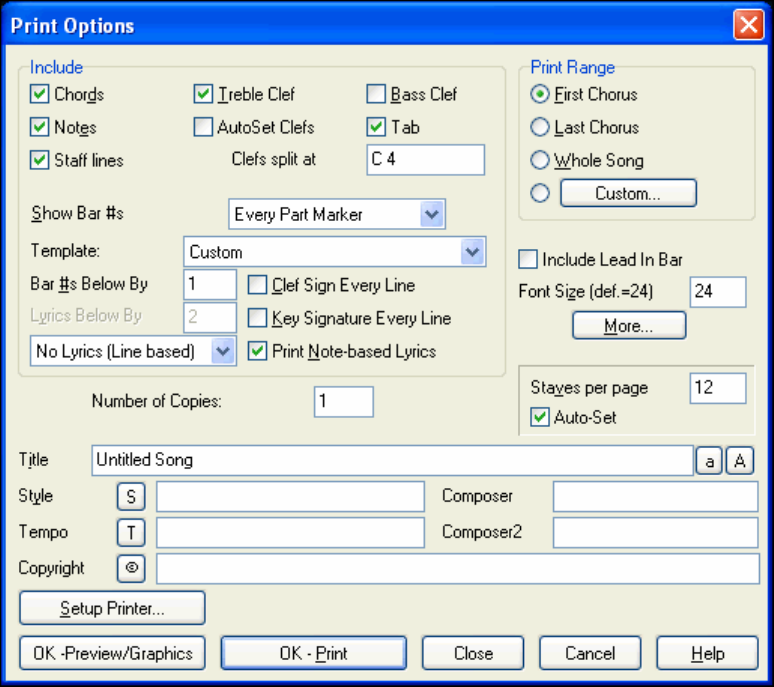Click the Cancel button
This screenshot has width=774, height=687.
[590, 653]
